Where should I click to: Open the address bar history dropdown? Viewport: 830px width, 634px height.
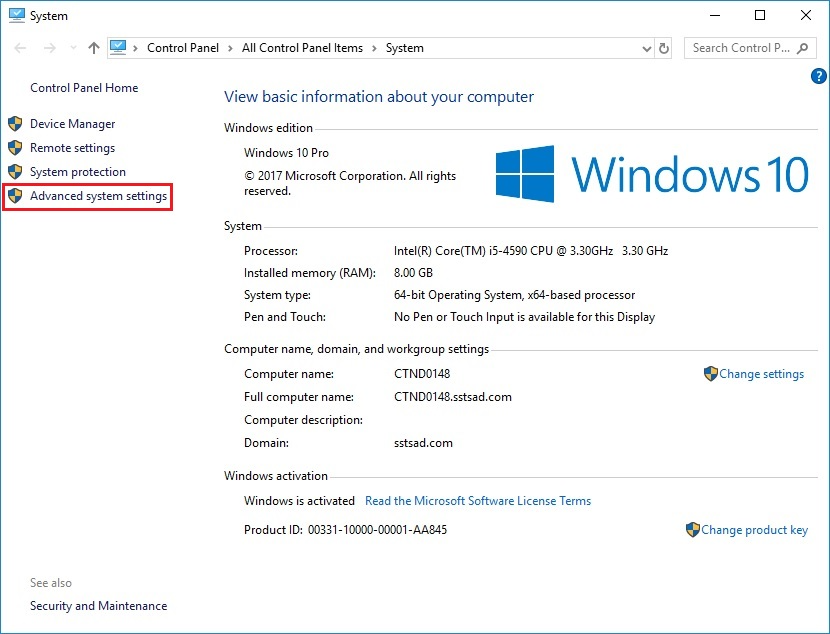click(646, 49)
